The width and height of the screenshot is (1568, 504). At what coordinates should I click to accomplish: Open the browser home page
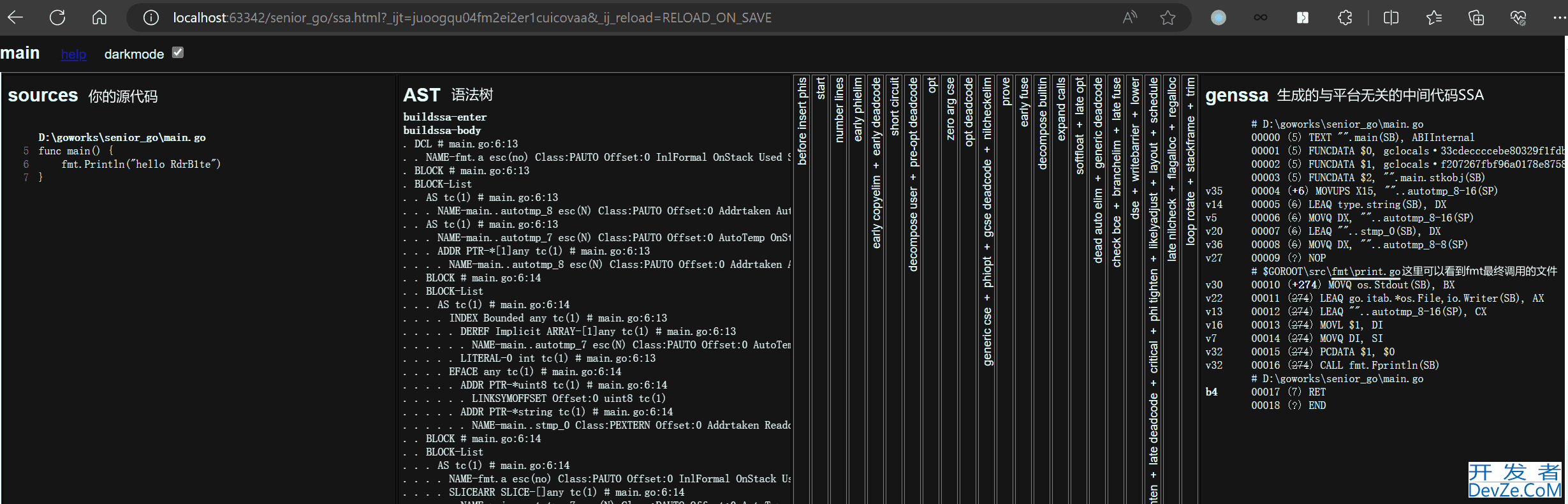pos(99,17)
